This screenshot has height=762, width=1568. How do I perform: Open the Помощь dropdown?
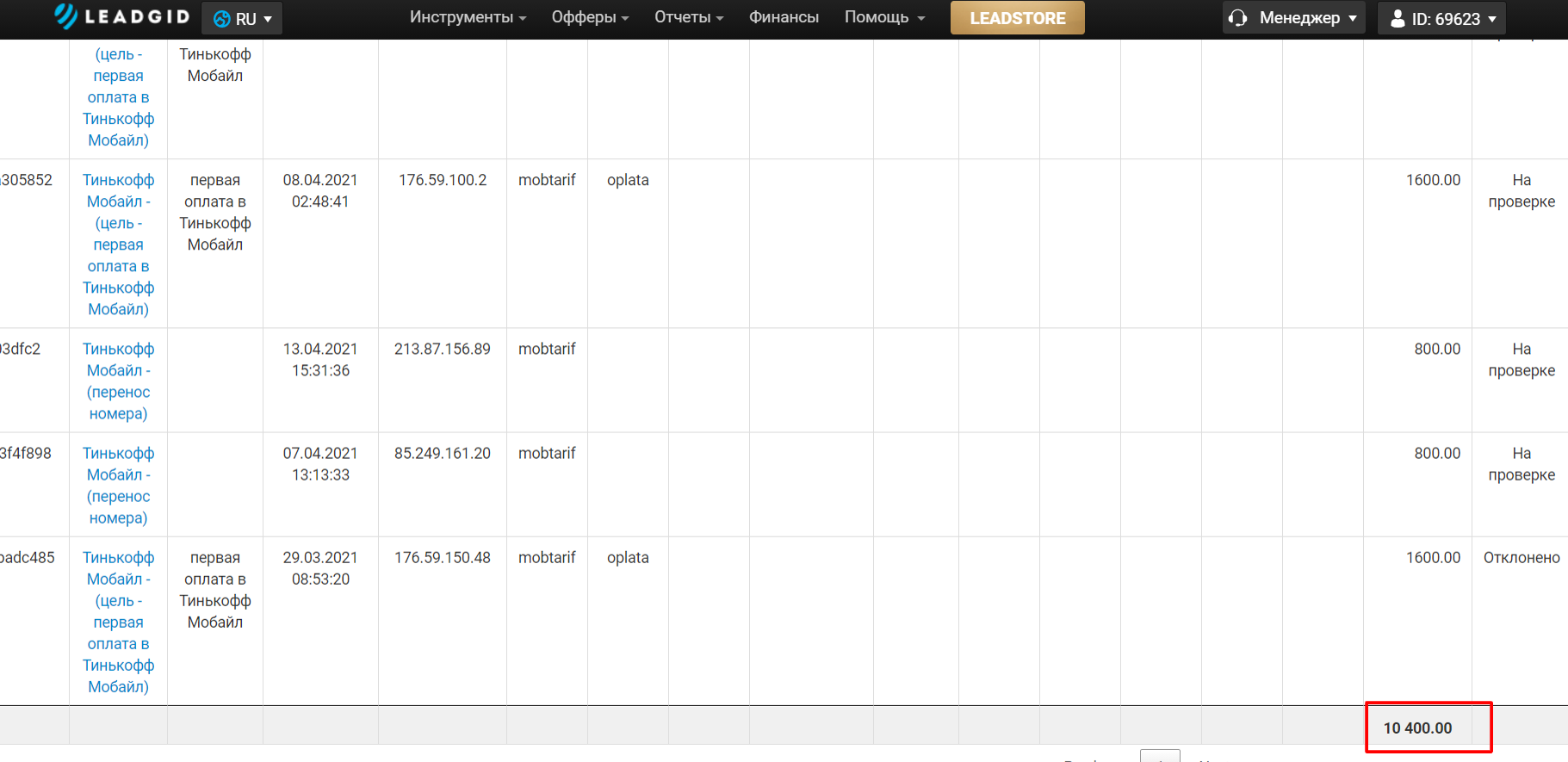884,17
